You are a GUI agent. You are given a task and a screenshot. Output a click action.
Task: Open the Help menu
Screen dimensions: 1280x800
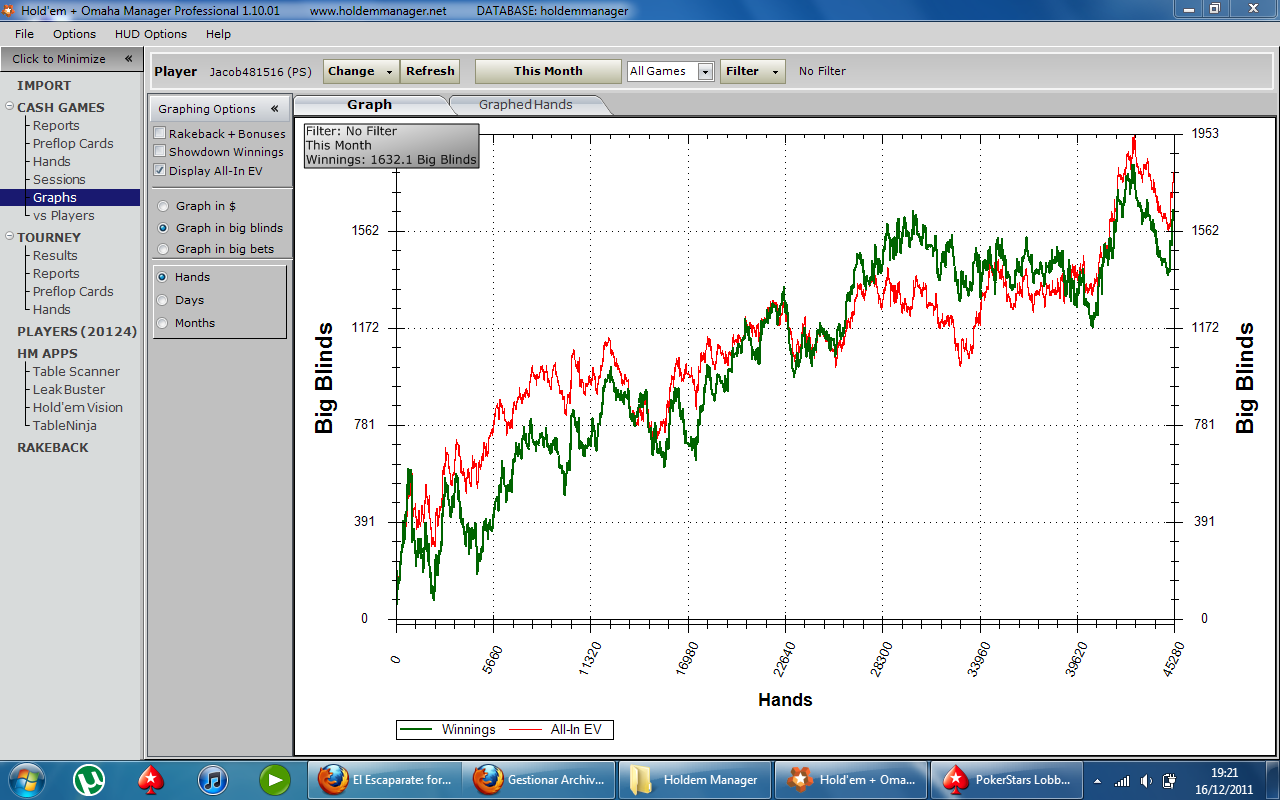(x=218, y=34)
